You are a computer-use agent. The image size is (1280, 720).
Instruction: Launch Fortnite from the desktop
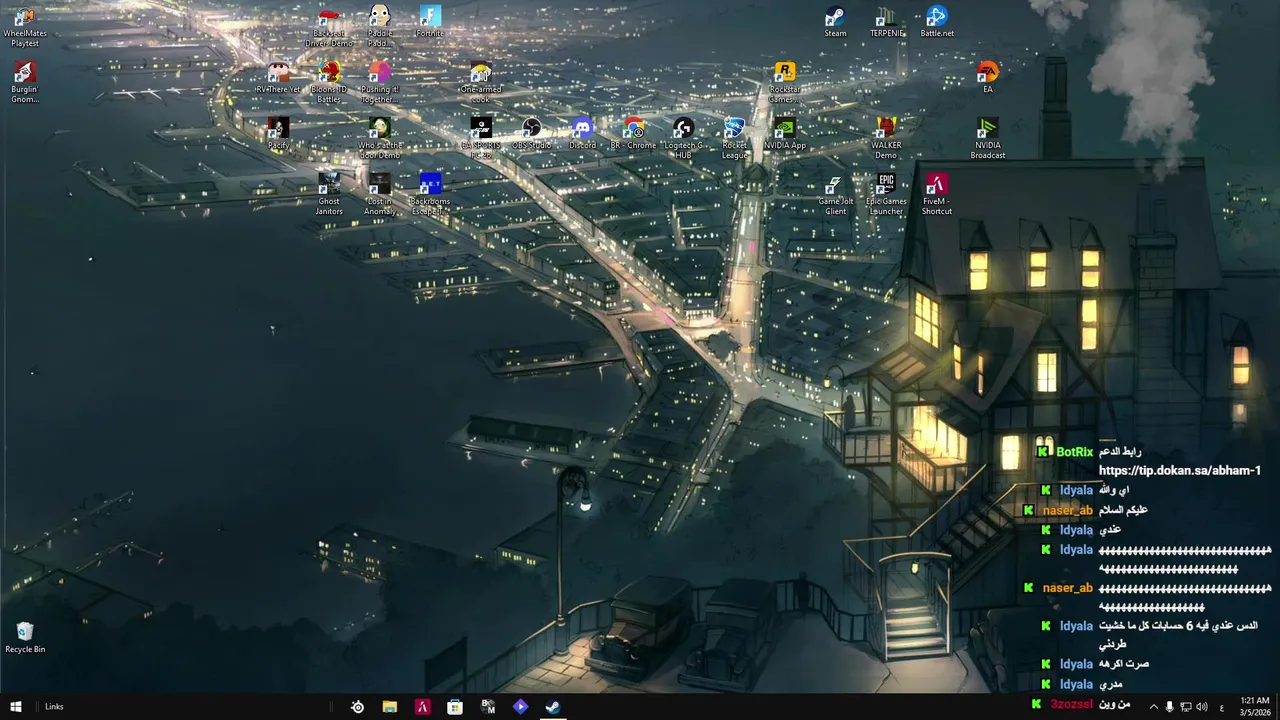430,22
